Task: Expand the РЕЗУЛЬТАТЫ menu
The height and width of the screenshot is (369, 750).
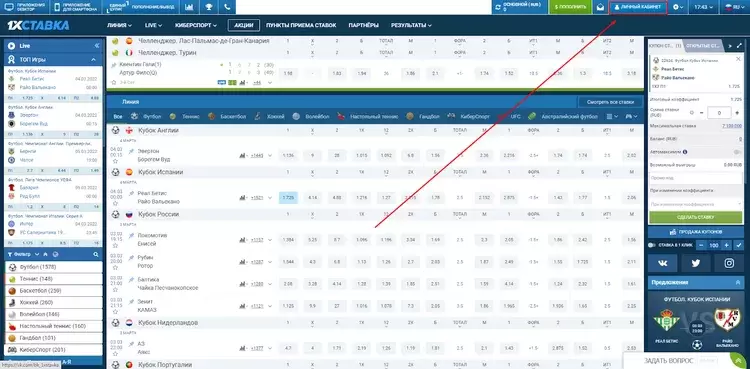Action: [x=411, y=25]
